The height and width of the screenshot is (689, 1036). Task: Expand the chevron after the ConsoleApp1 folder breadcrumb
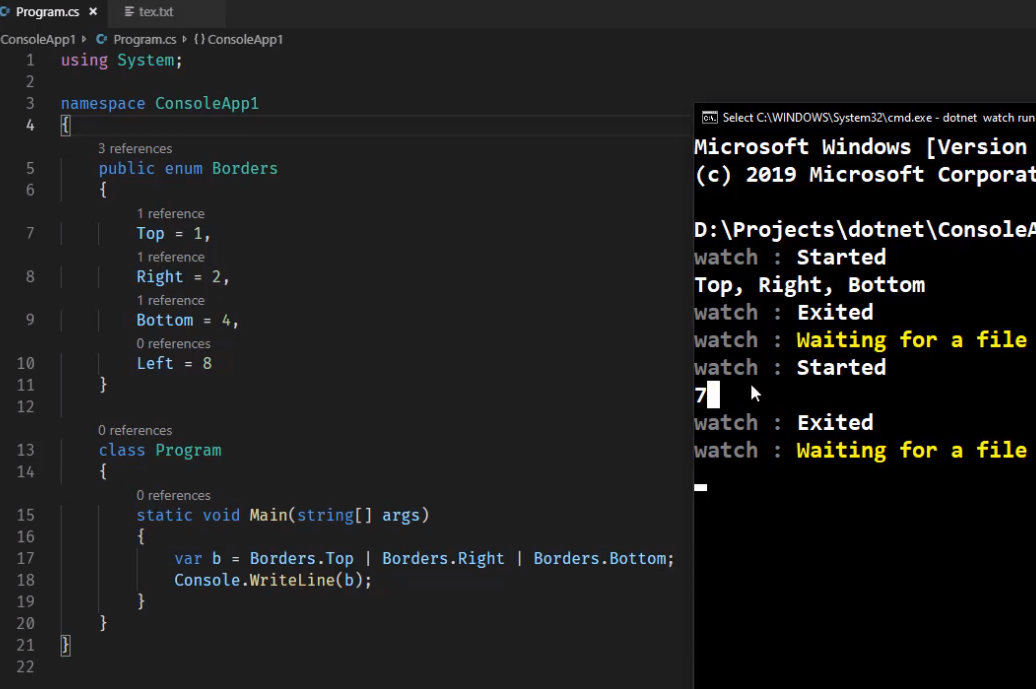pyautogui.click(x=84, y=39)
